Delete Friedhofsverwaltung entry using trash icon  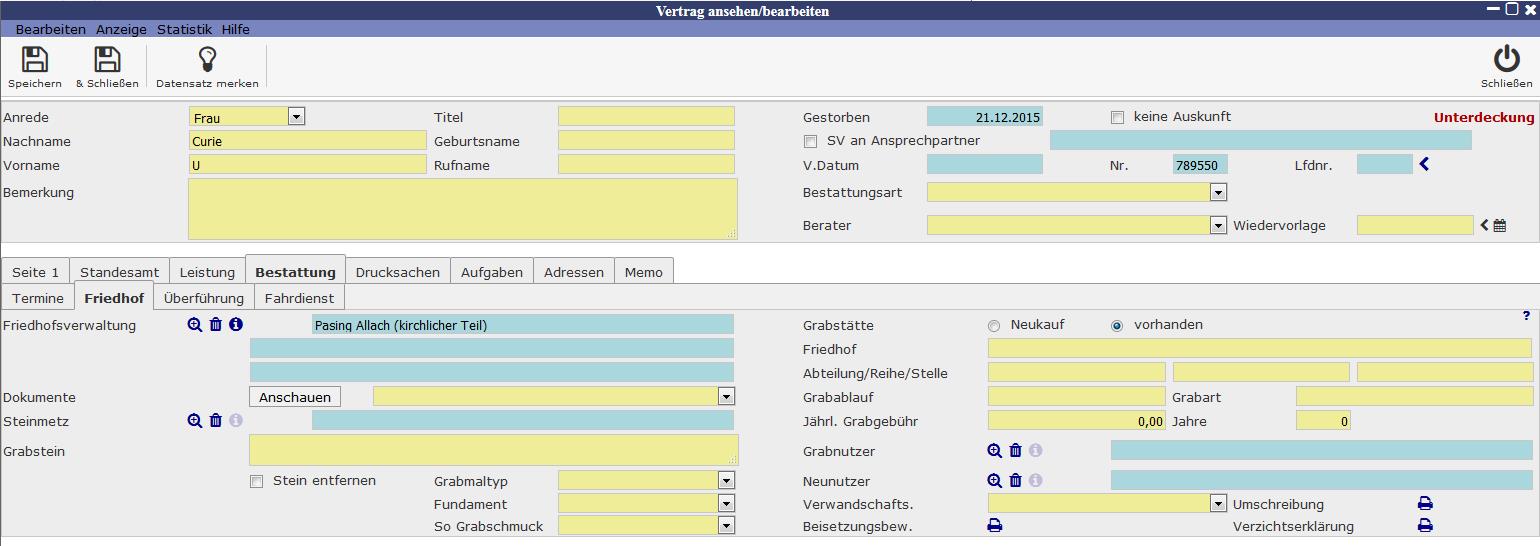216,325
